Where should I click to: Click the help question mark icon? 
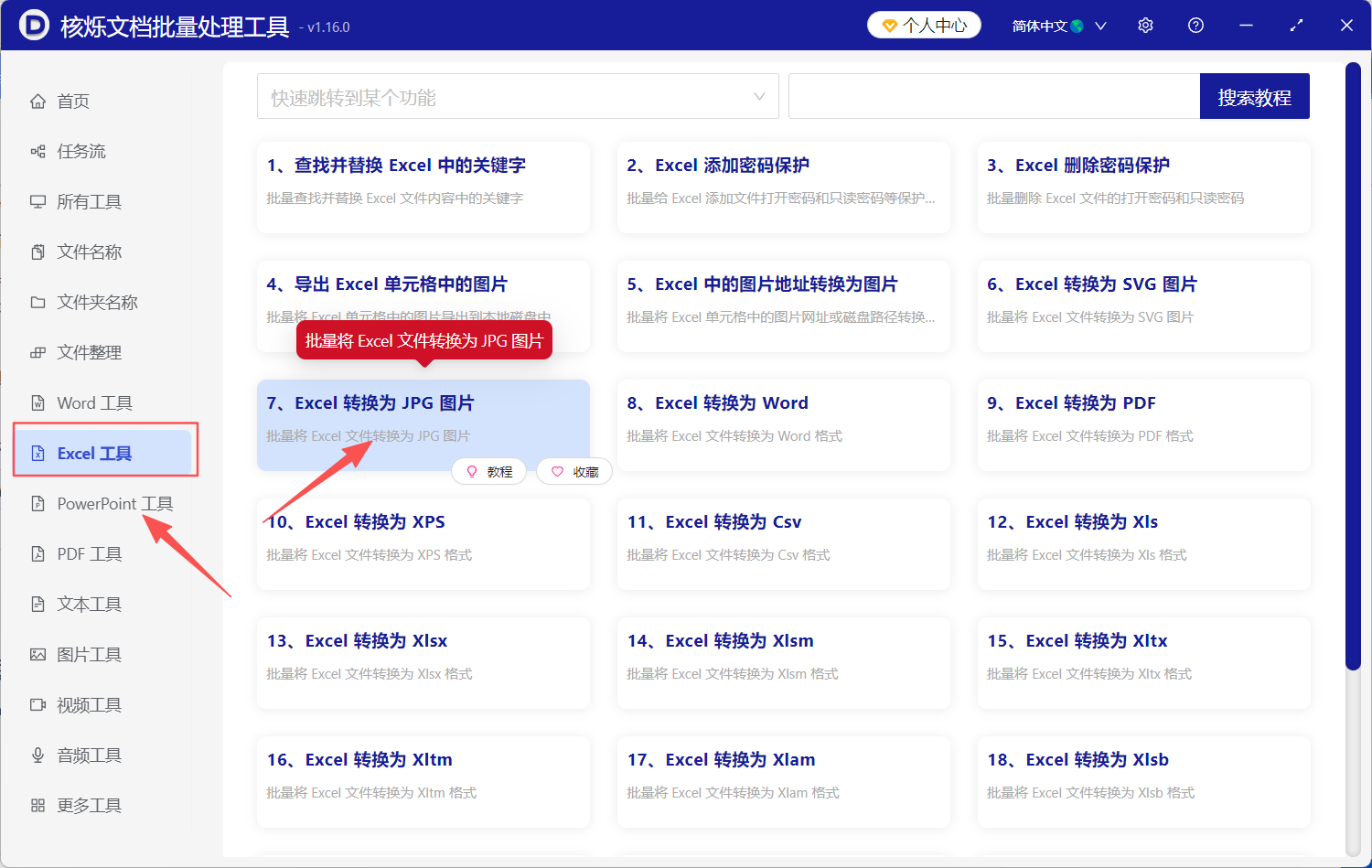(1195, 26)
